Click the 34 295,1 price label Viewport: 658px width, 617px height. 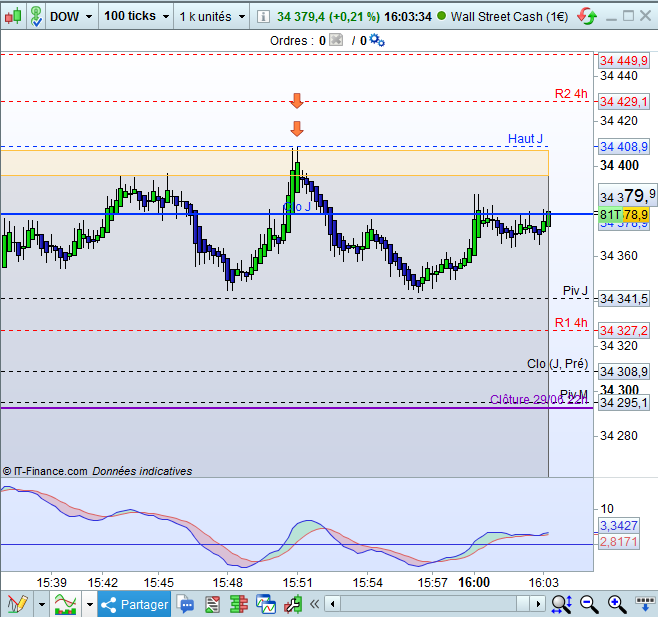[x=624, y=403]
